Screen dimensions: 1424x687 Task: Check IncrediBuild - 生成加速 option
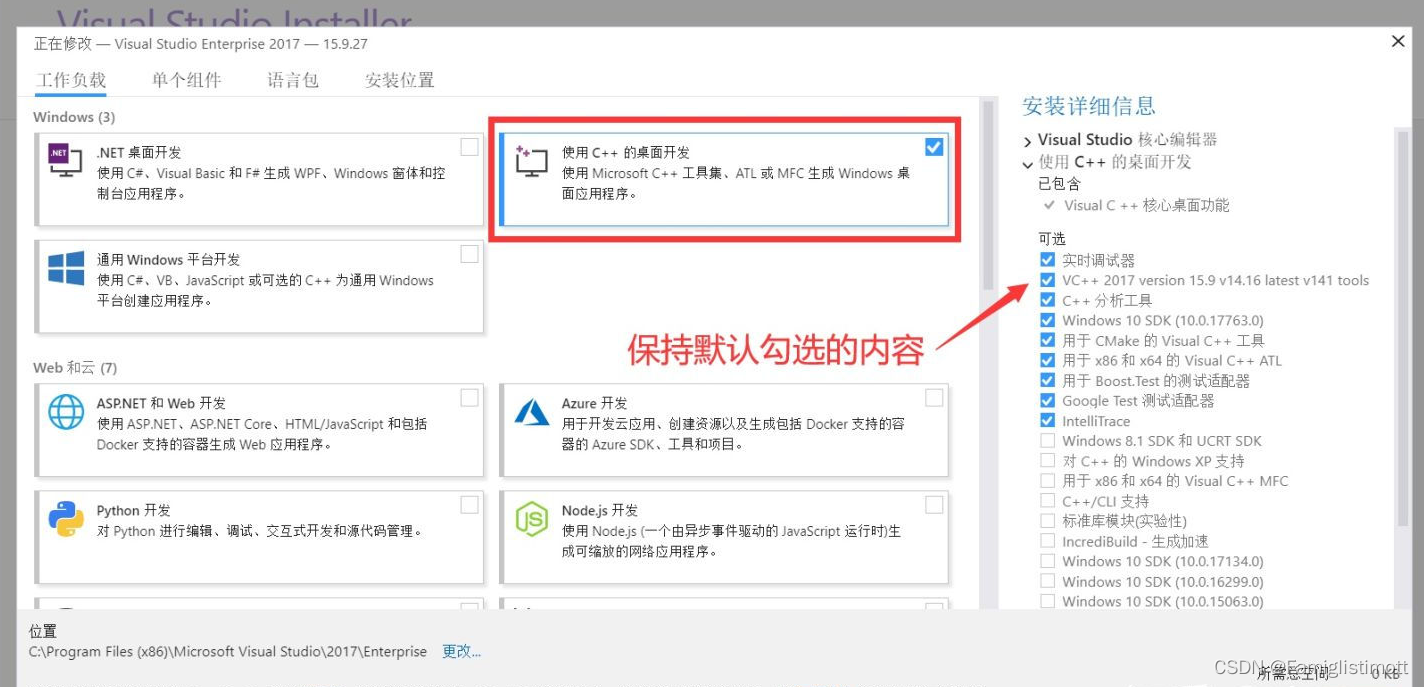1047,540
